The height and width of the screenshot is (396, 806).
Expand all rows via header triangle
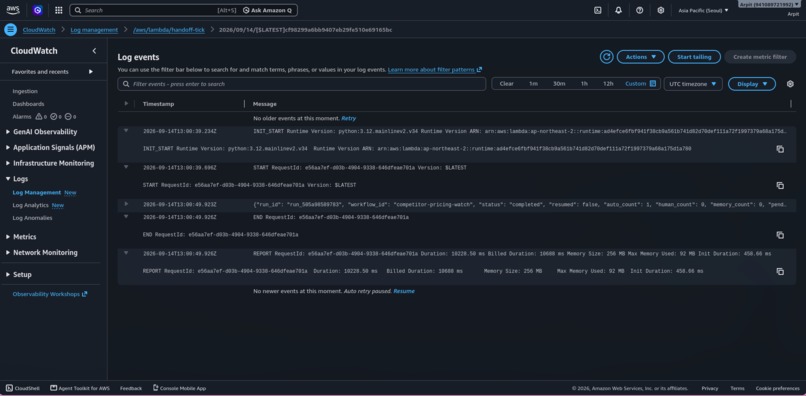[x=126, y=103]
